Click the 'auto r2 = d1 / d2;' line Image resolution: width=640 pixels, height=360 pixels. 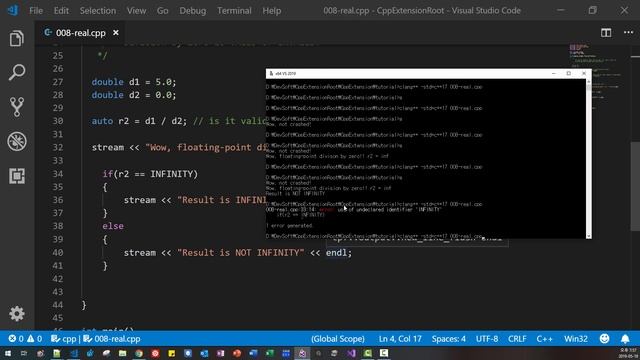139,121
